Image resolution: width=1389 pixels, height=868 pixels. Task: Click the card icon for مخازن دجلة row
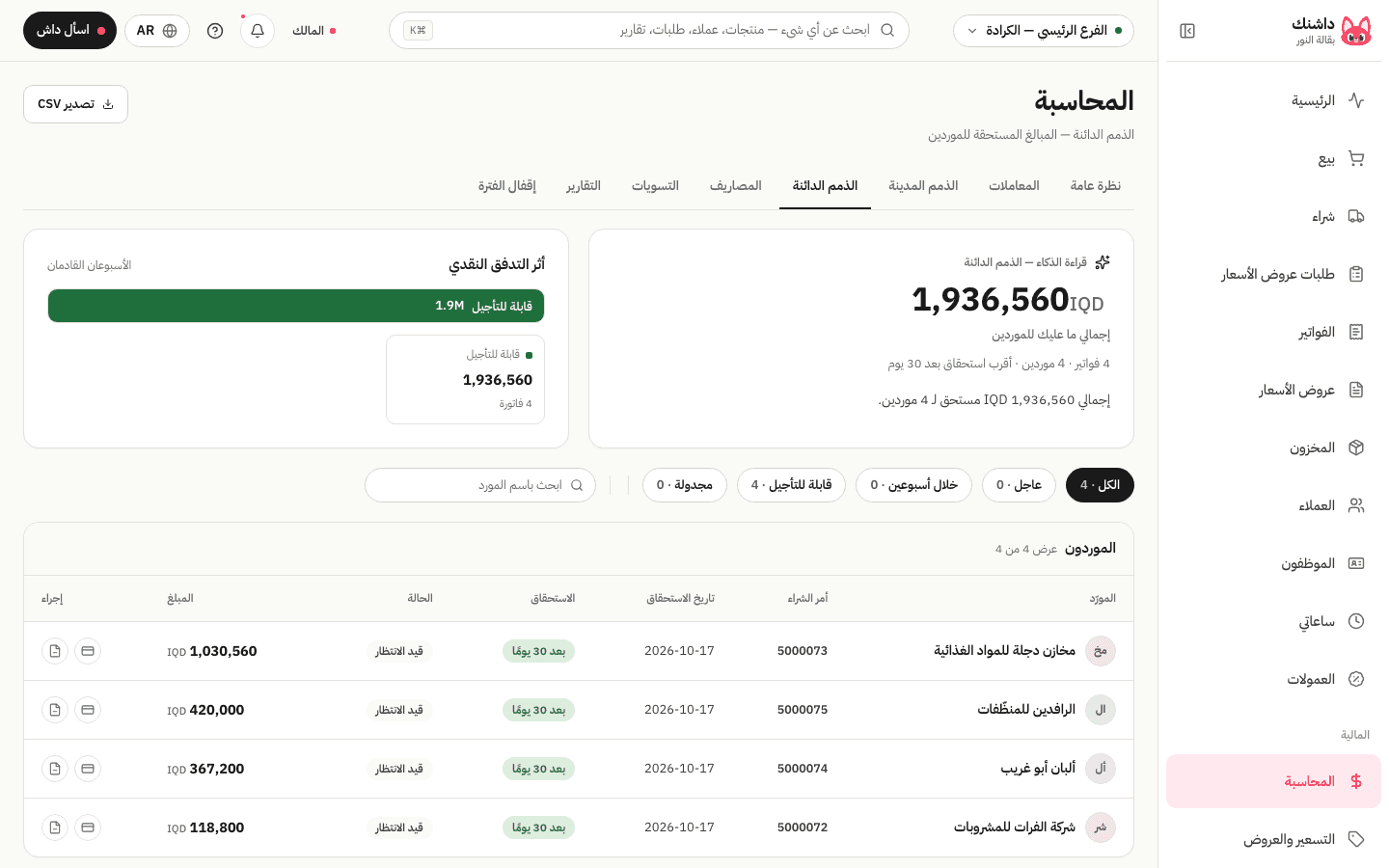[88, 651]
